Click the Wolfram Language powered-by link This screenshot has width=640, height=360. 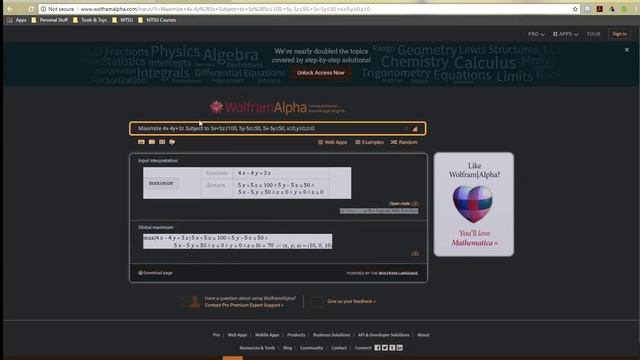coord(398,273)
